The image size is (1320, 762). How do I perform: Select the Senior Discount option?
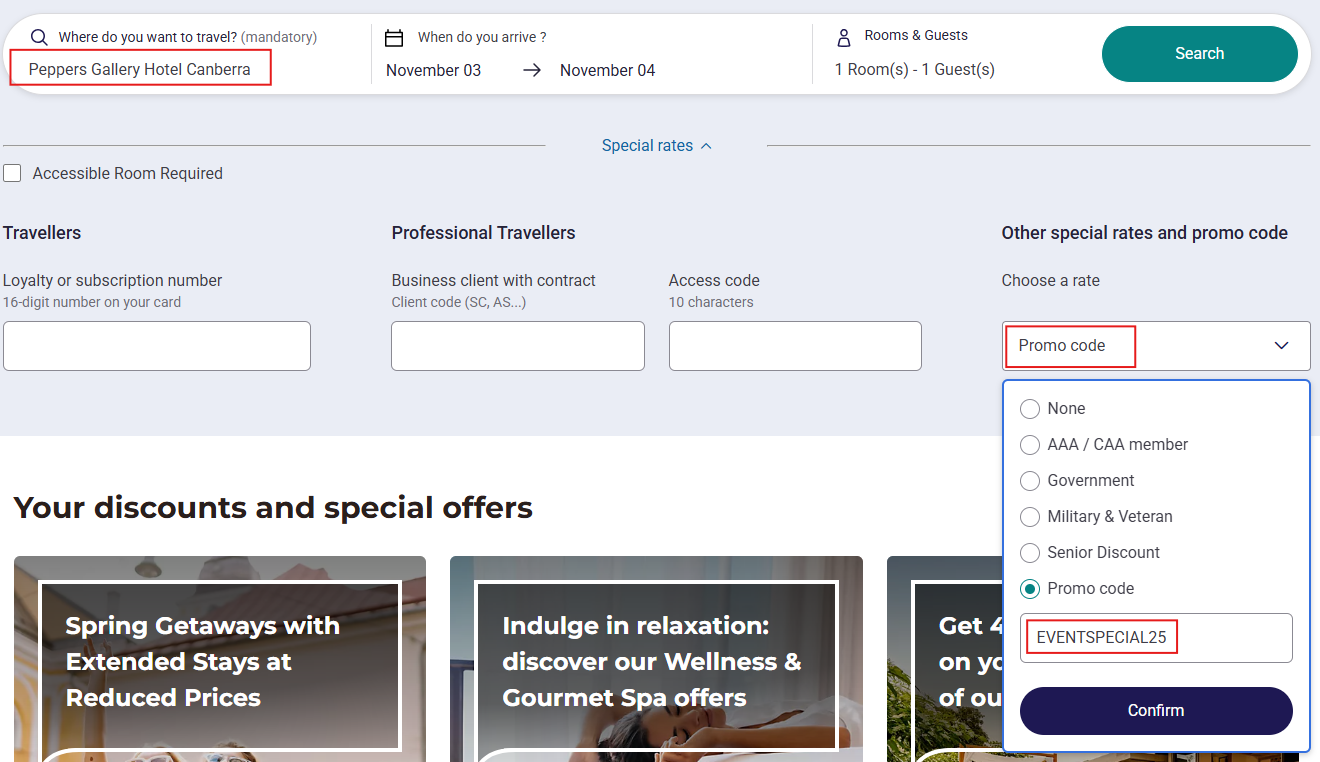coord(1030,553)
